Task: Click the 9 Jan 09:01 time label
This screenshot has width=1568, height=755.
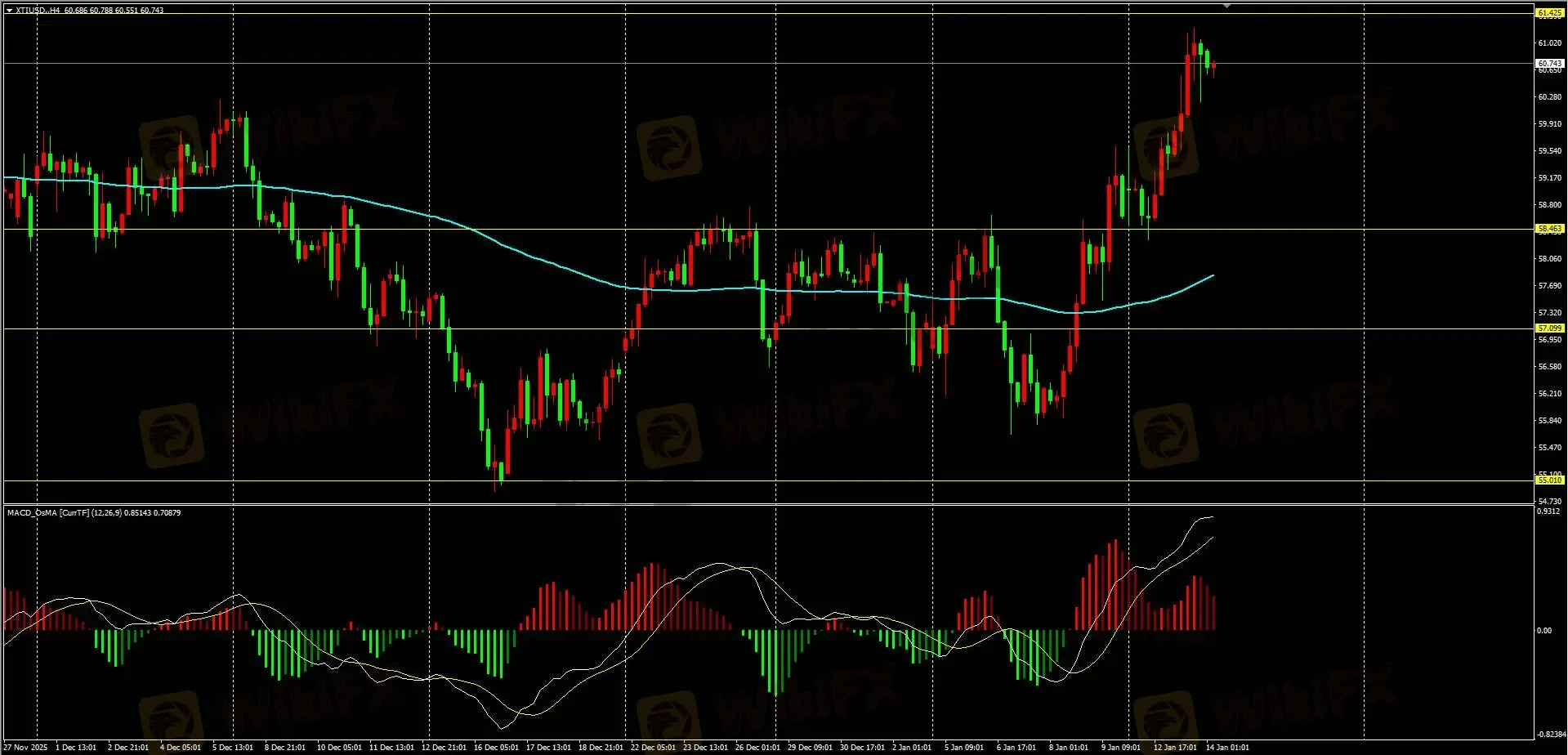Action: coord(1121,748)
